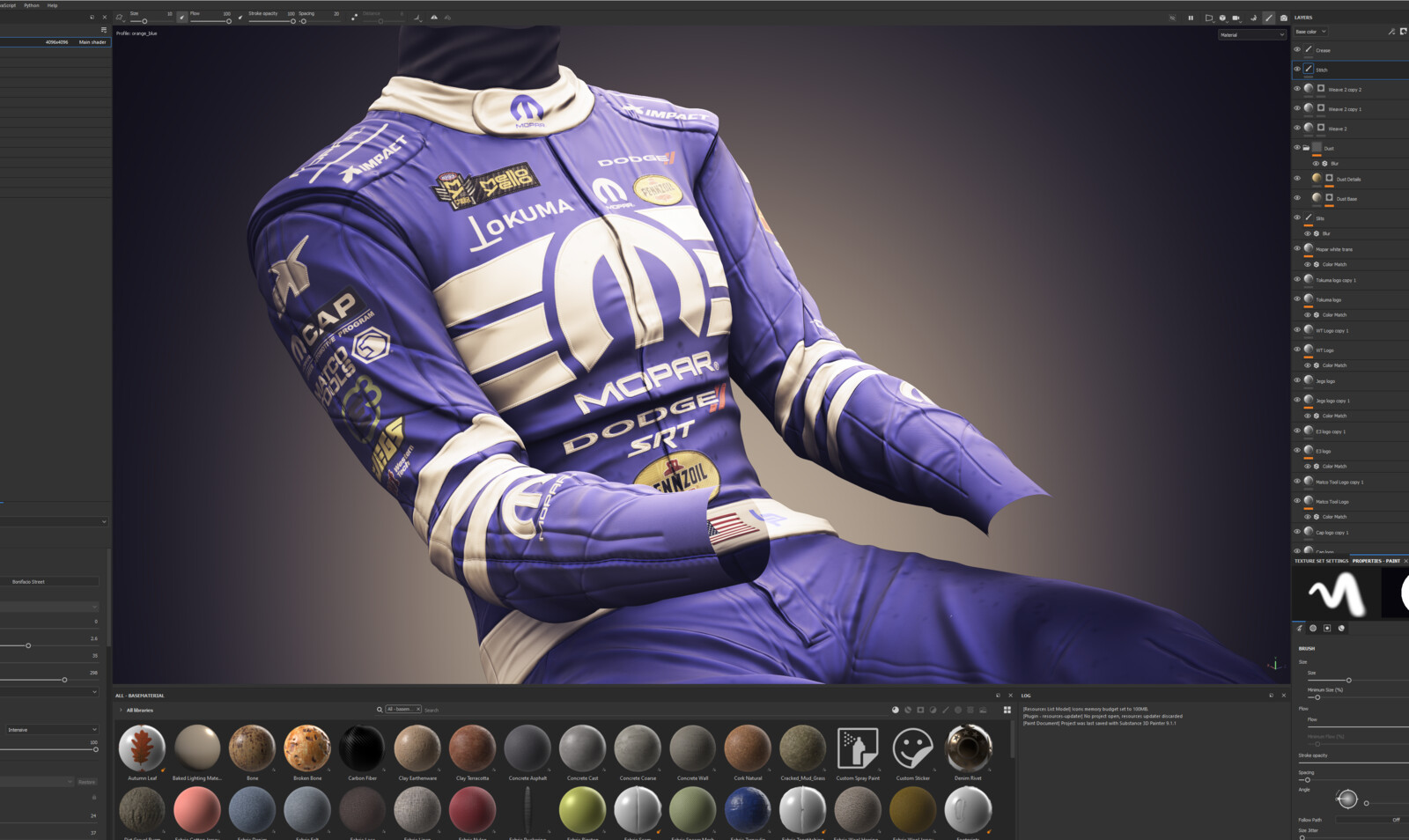
Task: Click the camera view selection icon
Action: coord(1236,18)
